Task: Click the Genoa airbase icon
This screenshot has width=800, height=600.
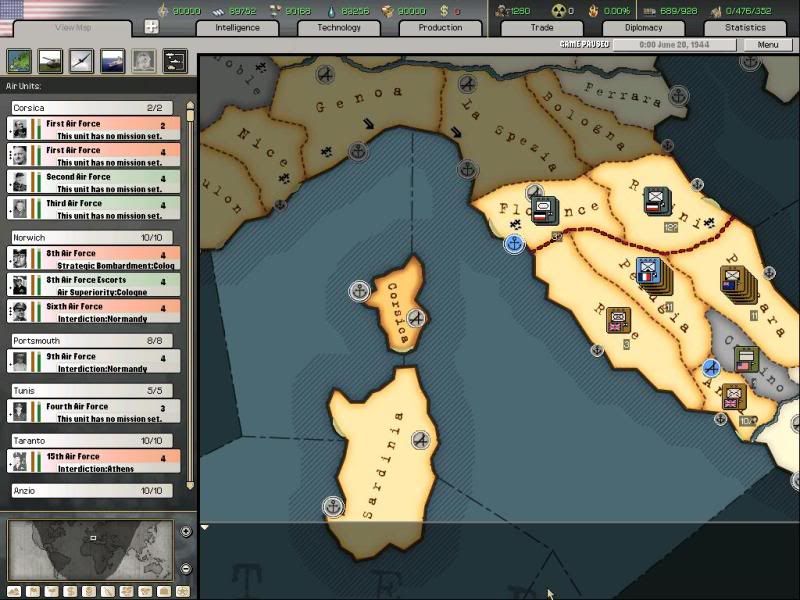Action: click(x=326, y=75)
